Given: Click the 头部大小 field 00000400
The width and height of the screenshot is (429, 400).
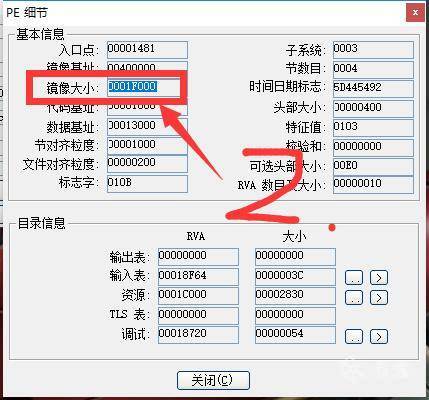Looking at the screenshot, I should click(373, 108).
